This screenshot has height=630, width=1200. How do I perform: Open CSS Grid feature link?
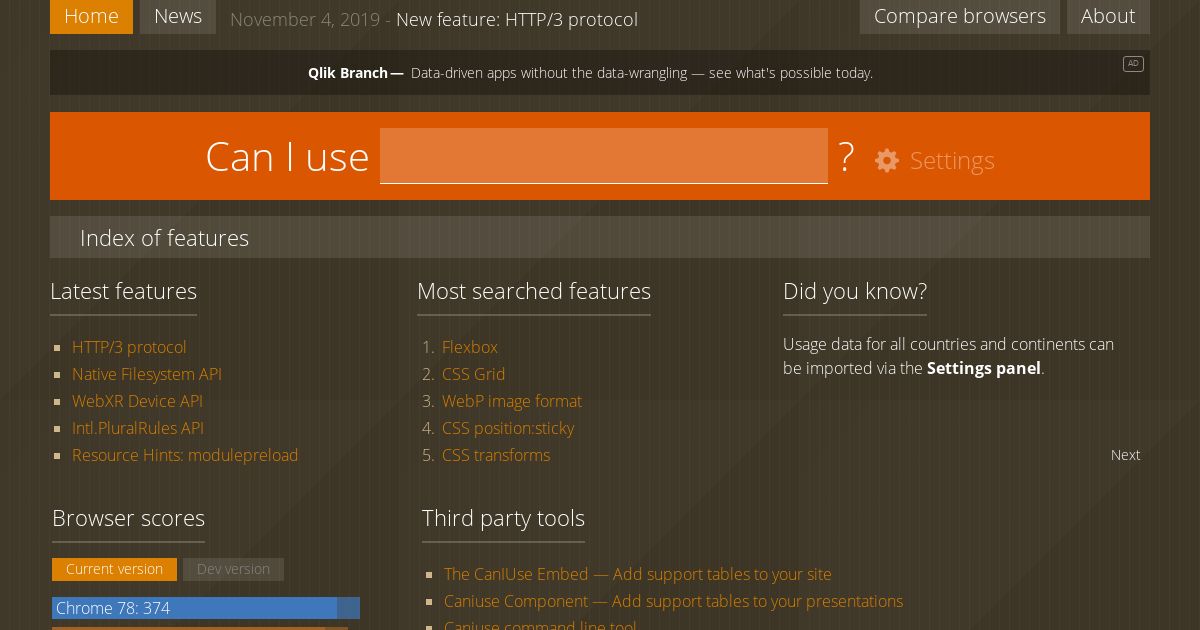coord(474,374)
